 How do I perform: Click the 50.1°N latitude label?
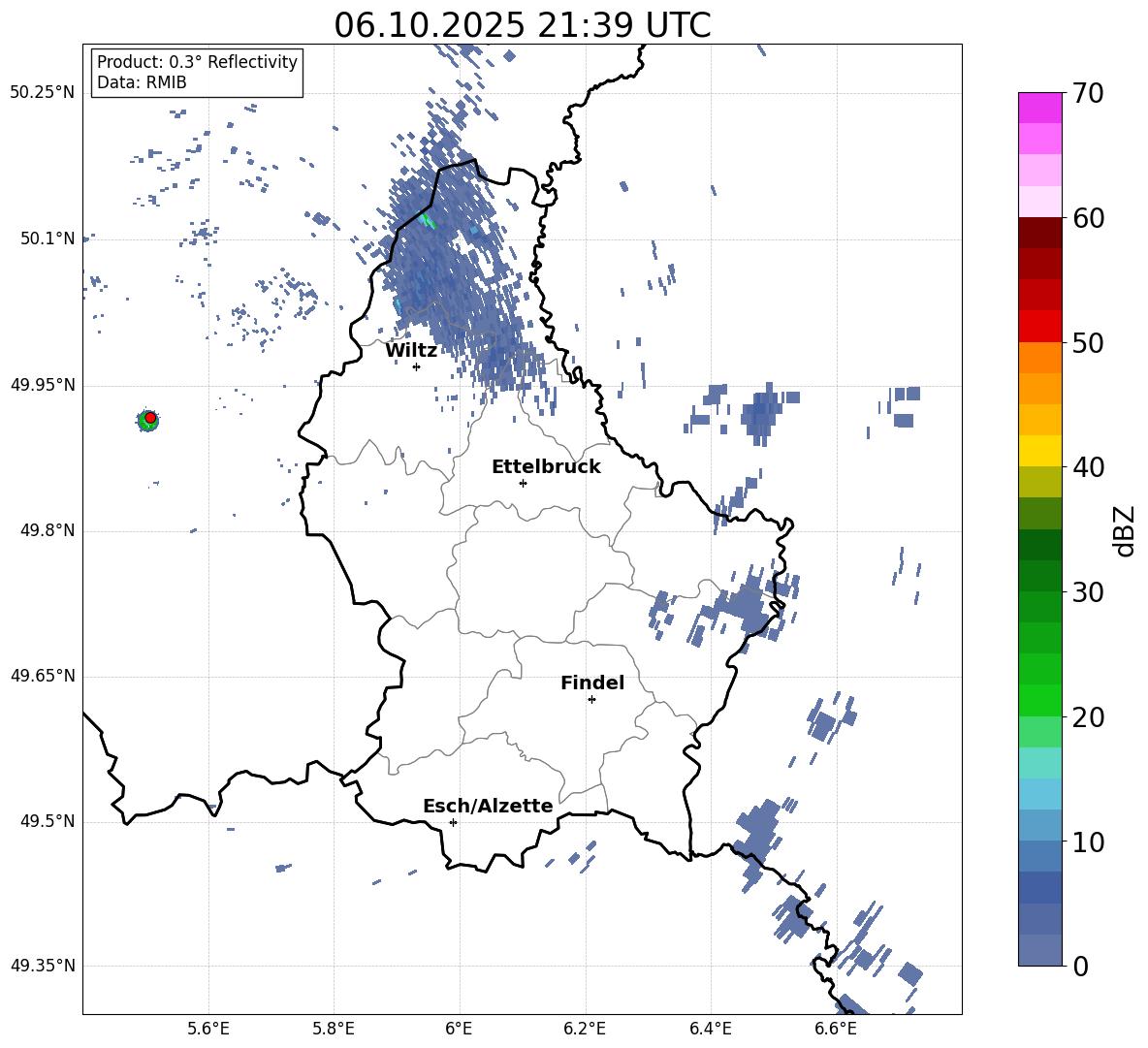click(48, 238)
